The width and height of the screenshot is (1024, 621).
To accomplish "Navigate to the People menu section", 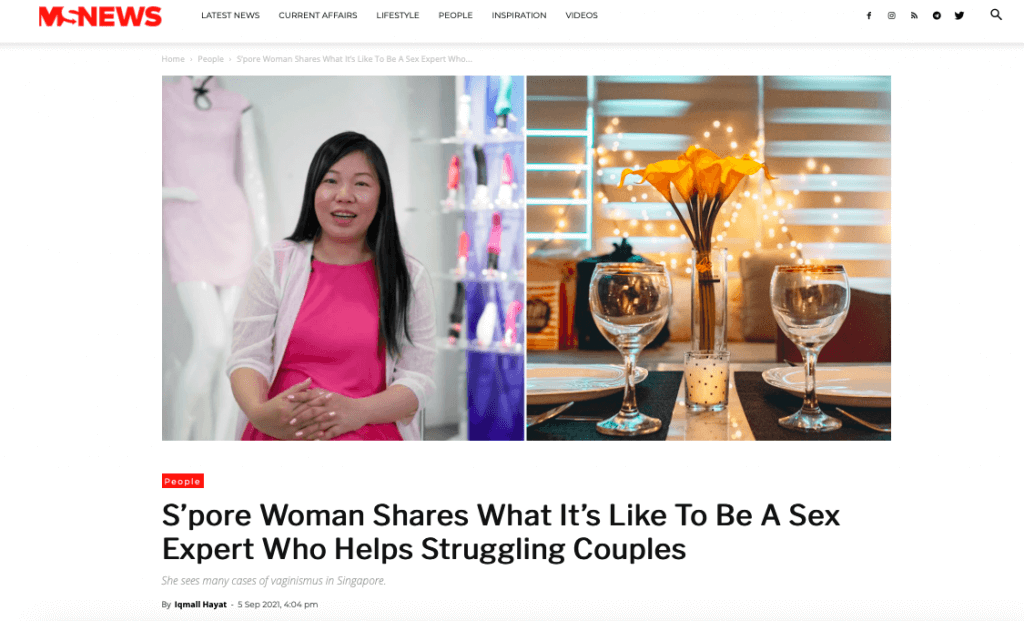I will [x=455, y=15].
